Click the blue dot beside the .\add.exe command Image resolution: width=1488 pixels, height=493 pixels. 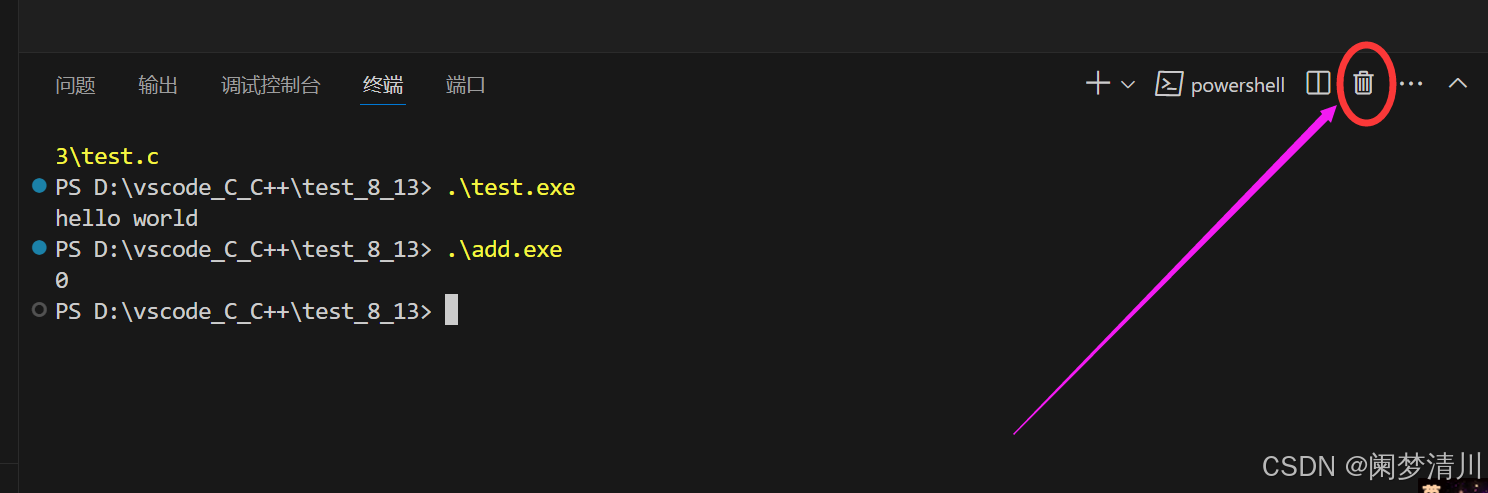click(39, 247)
